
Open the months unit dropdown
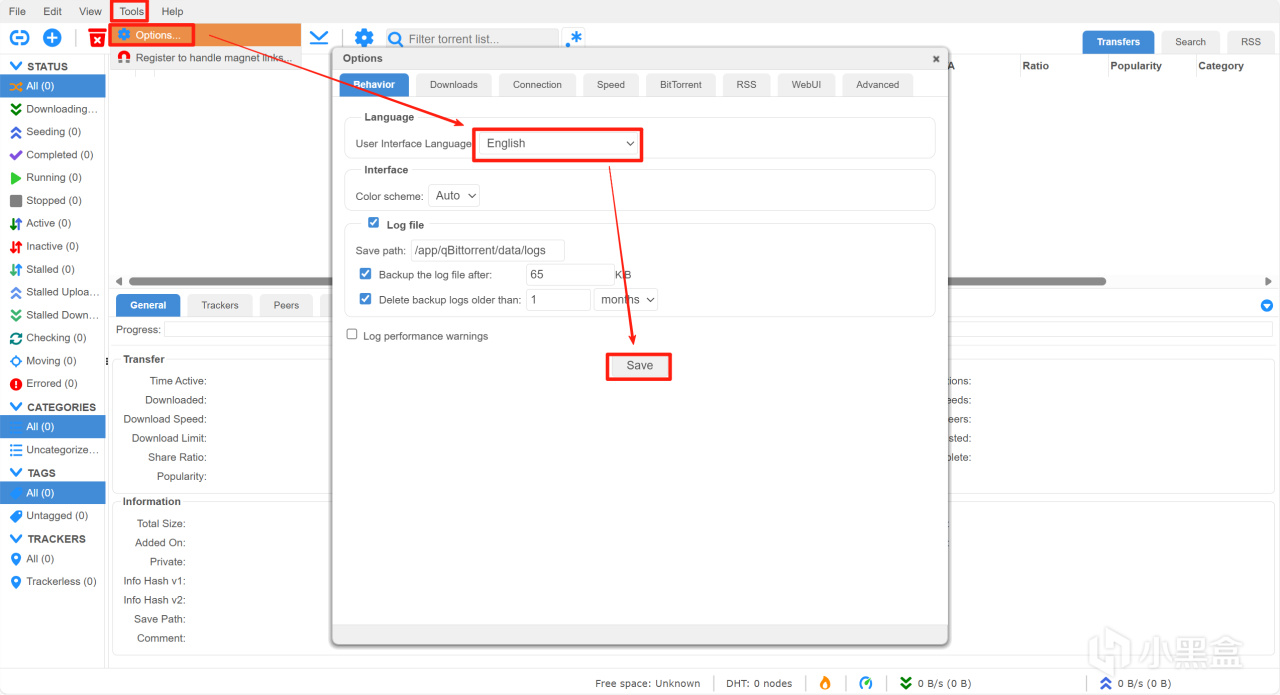[626, 299]
